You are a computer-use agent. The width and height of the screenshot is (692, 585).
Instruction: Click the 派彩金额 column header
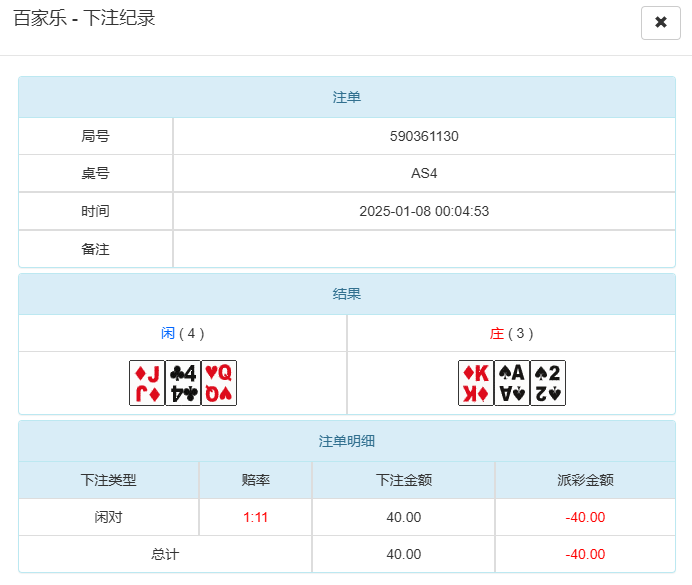pos(585,480)
